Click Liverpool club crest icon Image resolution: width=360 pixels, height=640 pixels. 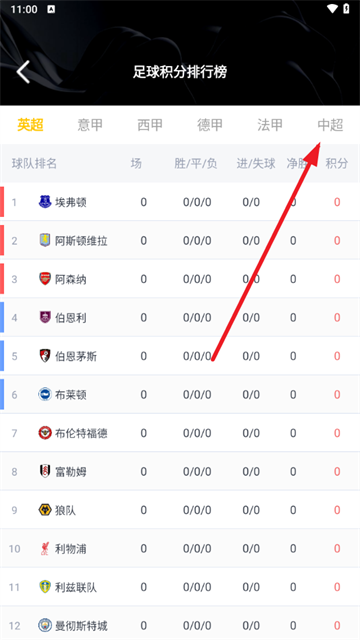pyautogui.click(x=44, y=549)
